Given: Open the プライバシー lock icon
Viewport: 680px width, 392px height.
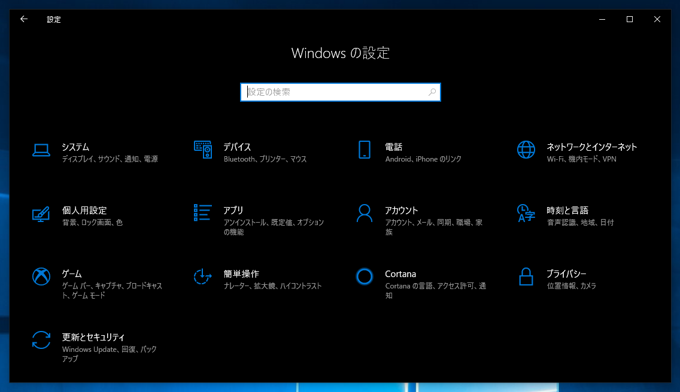Looking at the screenshot, I should point(526,277).
